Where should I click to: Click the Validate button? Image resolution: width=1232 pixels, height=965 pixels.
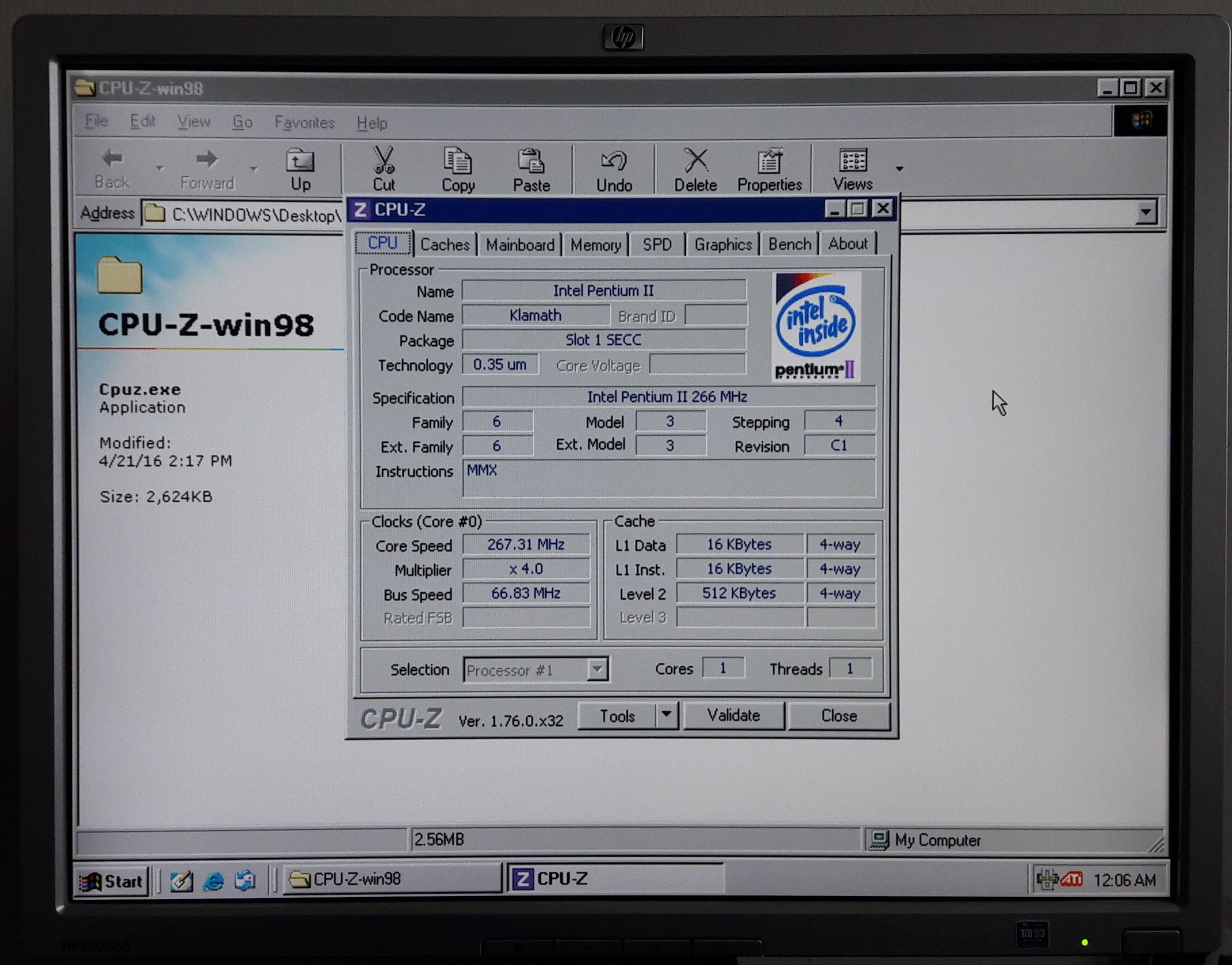734,715
